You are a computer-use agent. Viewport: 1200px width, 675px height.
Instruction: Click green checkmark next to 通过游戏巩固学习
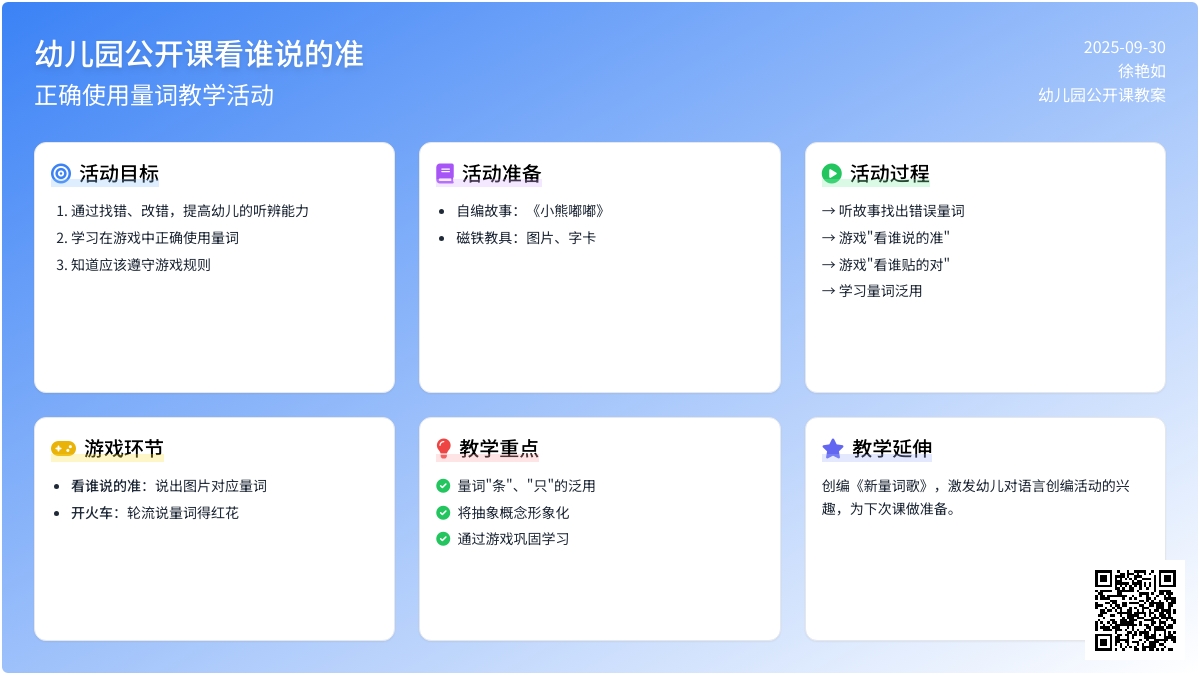point(443,539)
